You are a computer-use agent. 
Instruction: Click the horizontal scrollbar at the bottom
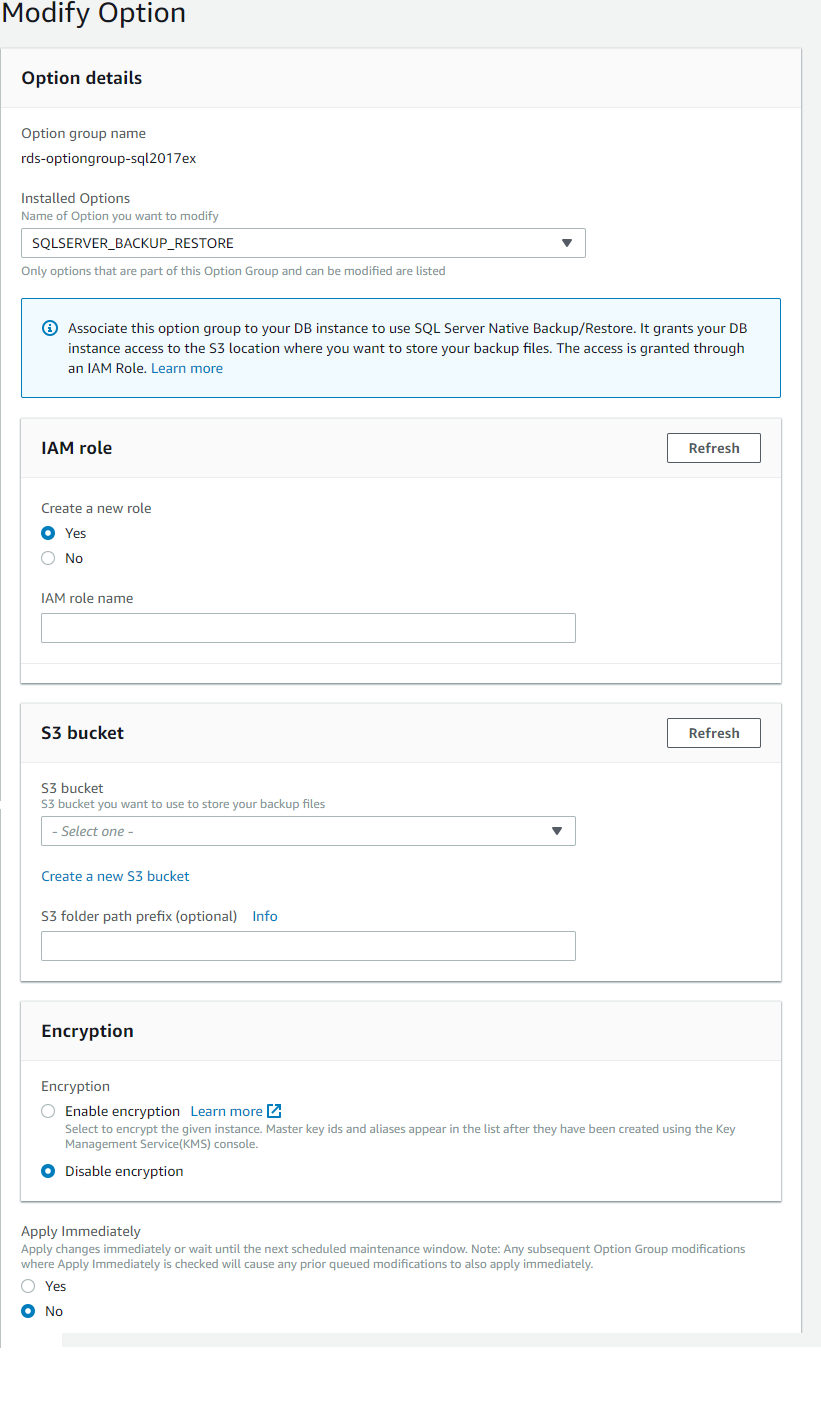click(x=430, y=1338)
